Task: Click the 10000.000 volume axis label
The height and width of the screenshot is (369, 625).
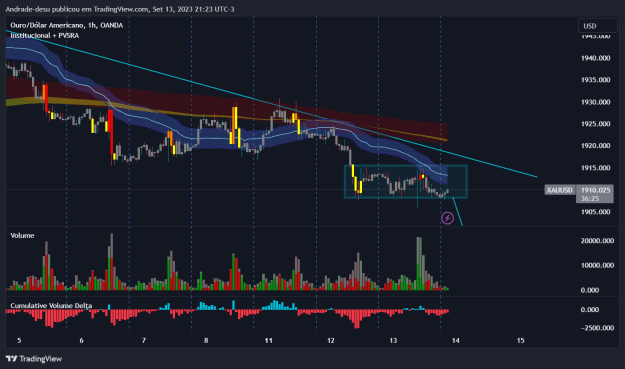Action: 597,265
